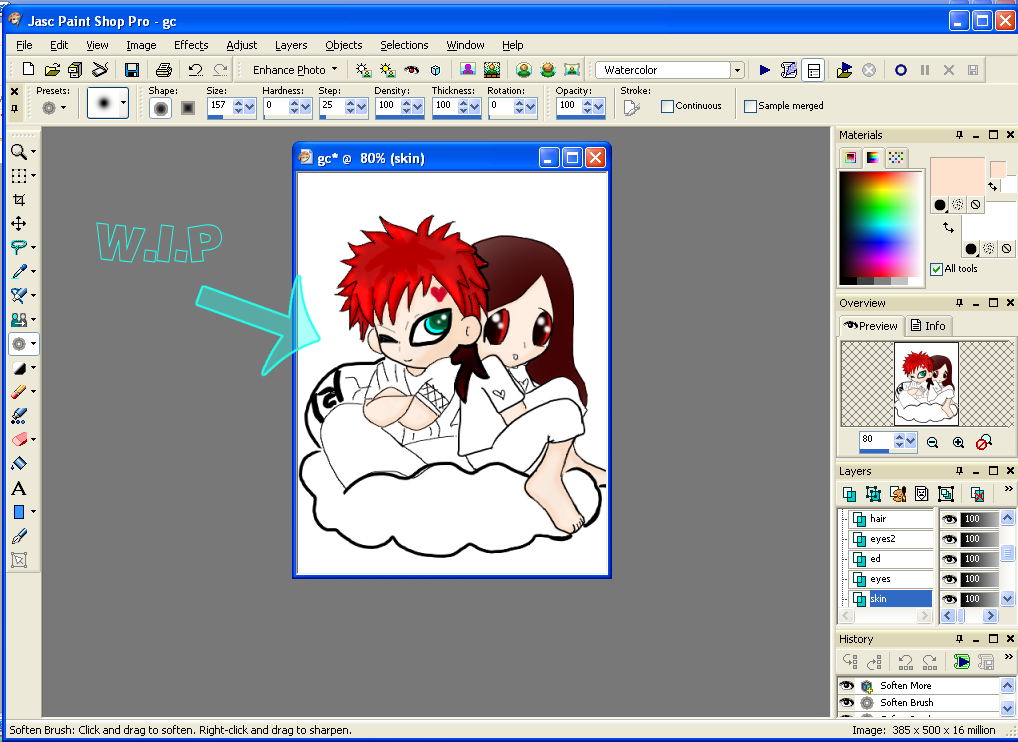The height and width of the screenshot is (742, 1018).
Task: Choose square brush shape button
Action: (x=188, y=108)
